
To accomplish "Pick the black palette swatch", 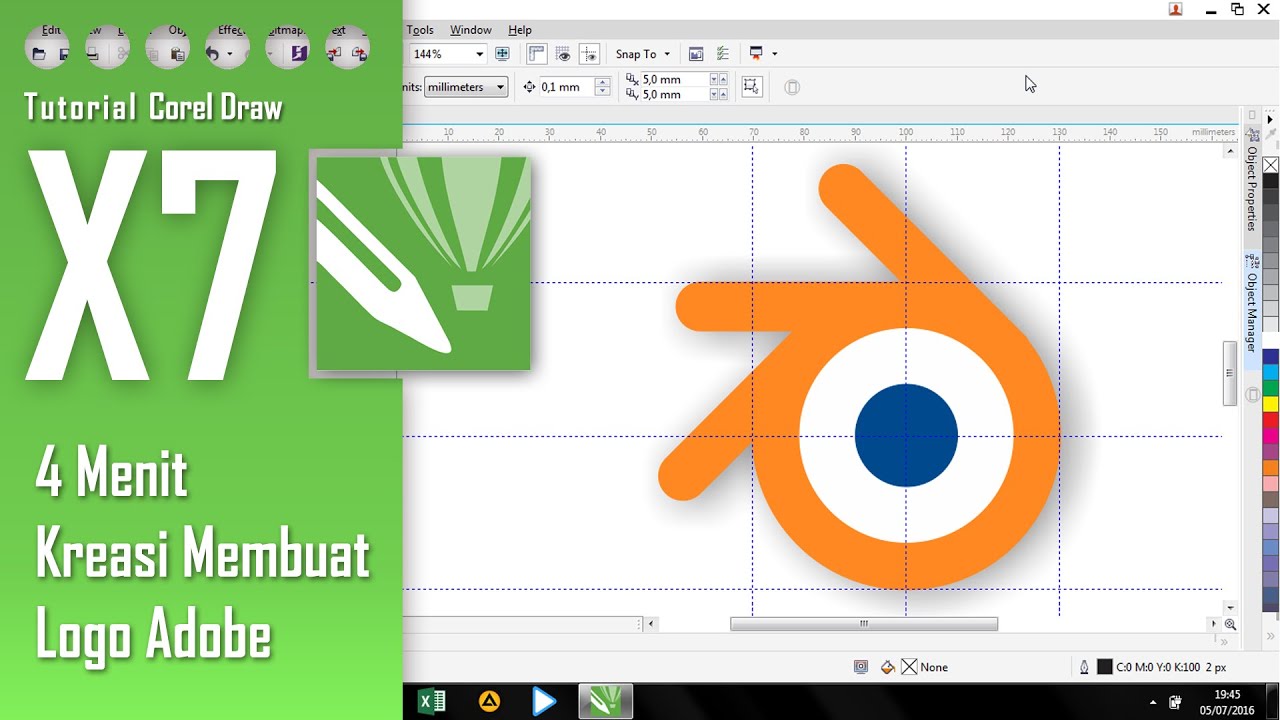I will (1270, 181).
